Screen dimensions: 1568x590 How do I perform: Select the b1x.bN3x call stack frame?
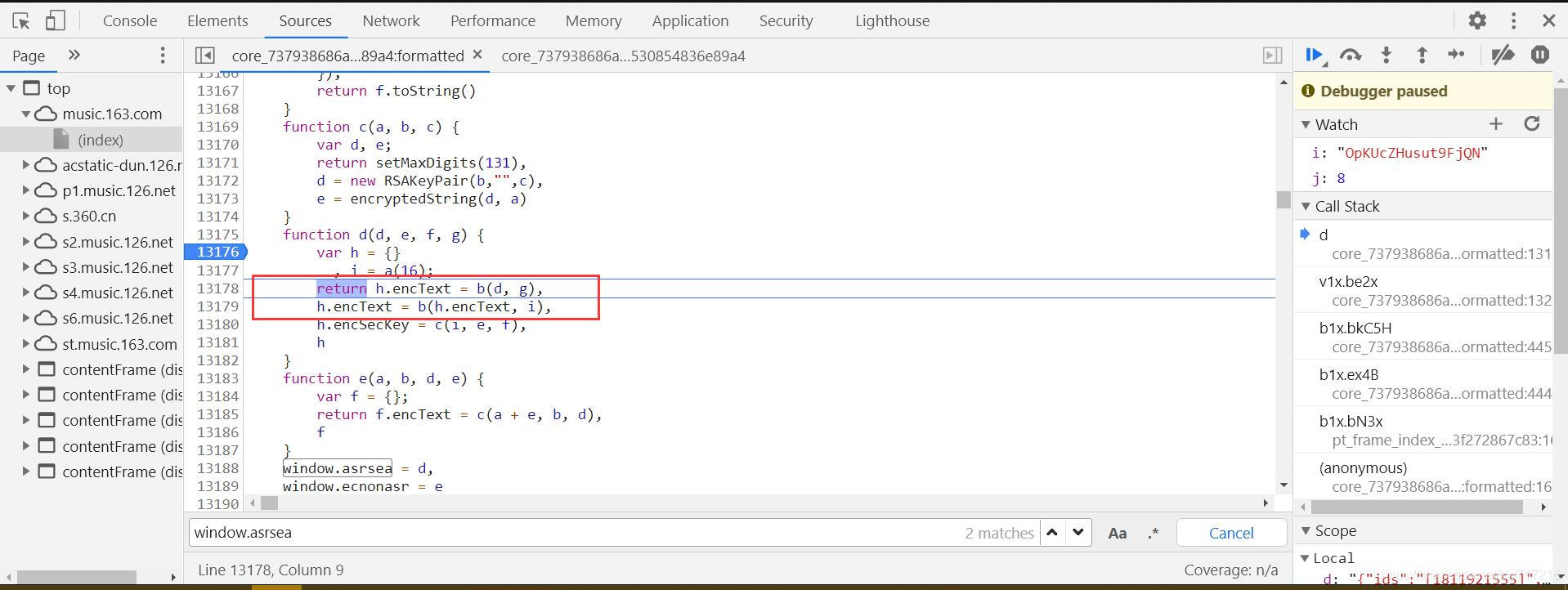(x=1424, y=430)
